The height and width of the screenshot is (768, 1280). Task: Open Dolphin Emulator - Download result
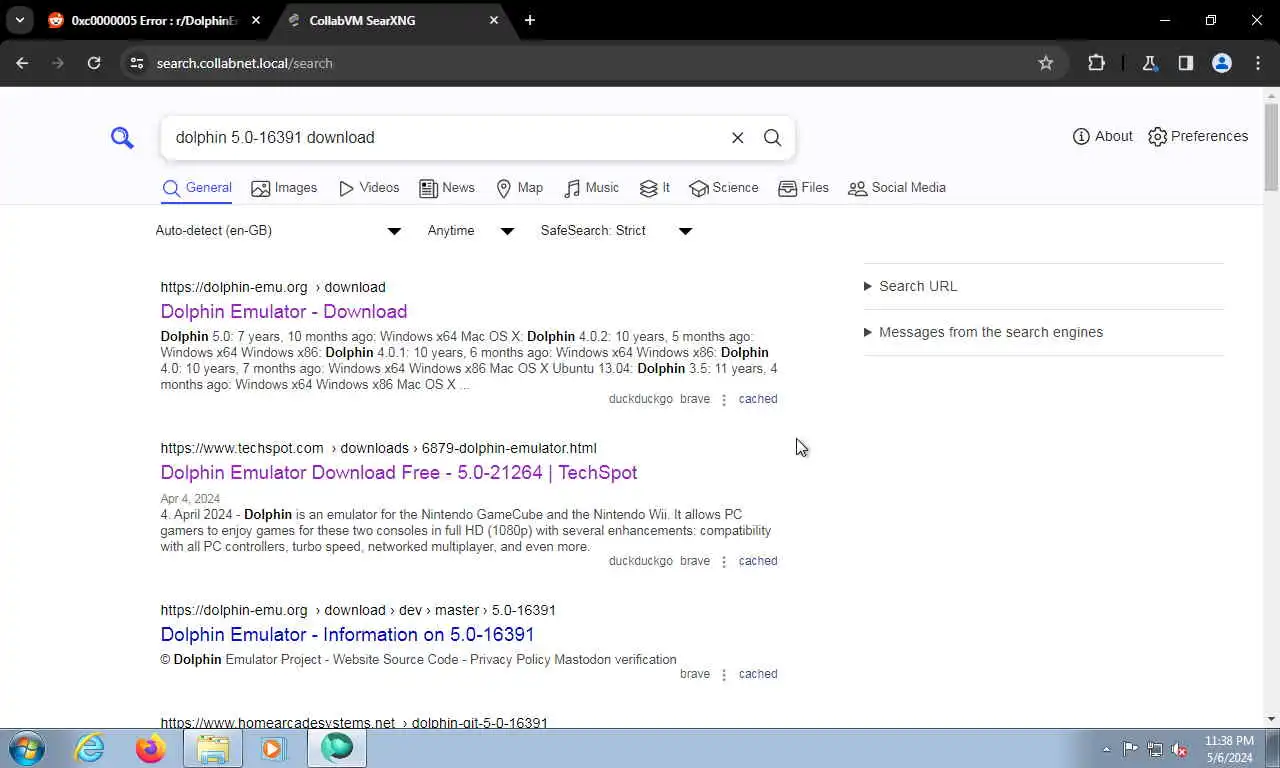click(x=284, y=312)
